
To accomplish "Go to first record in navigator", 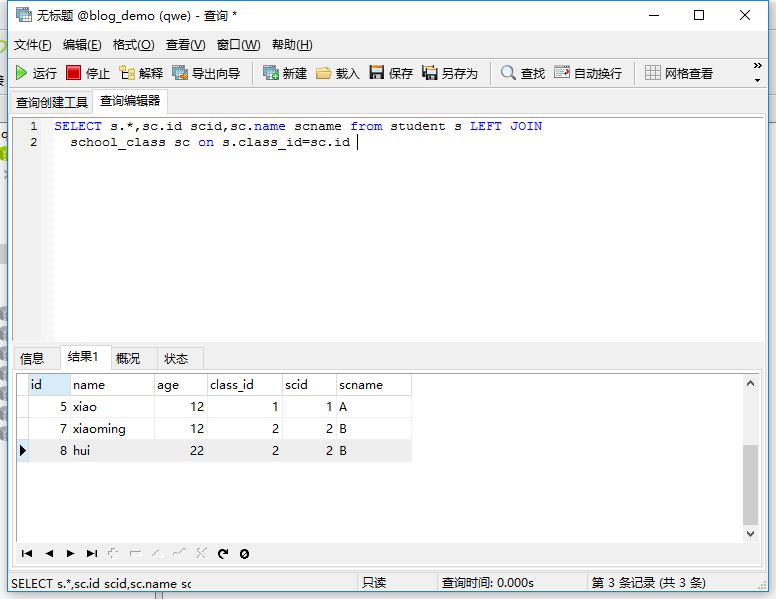I will (27, 553).
